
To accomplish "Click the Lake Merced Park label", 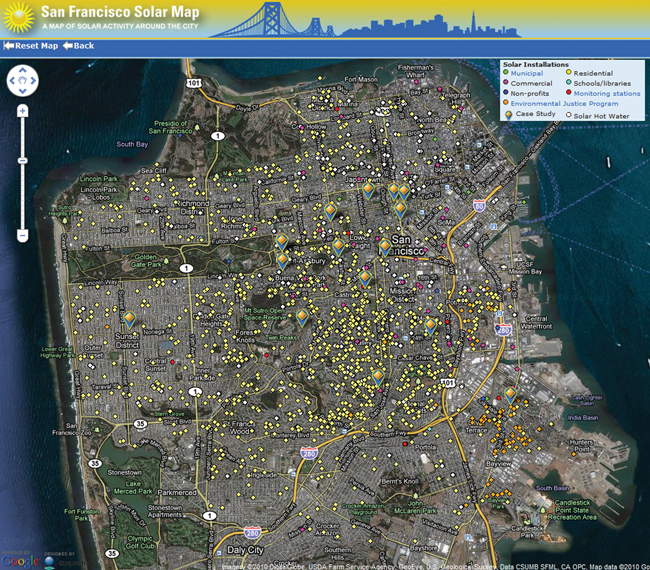I will point(133,488).
